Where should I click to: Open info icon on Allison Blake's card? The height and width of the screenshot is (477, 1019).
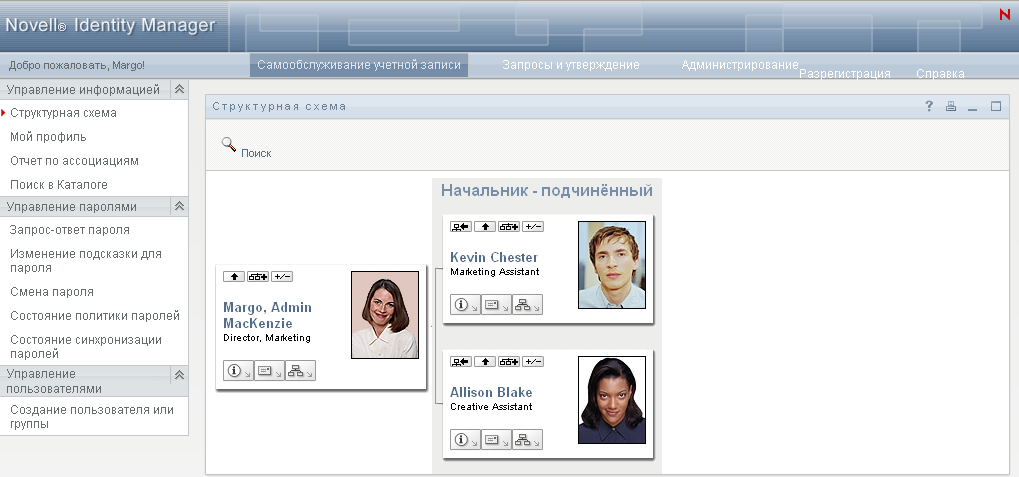coord(465,440)
